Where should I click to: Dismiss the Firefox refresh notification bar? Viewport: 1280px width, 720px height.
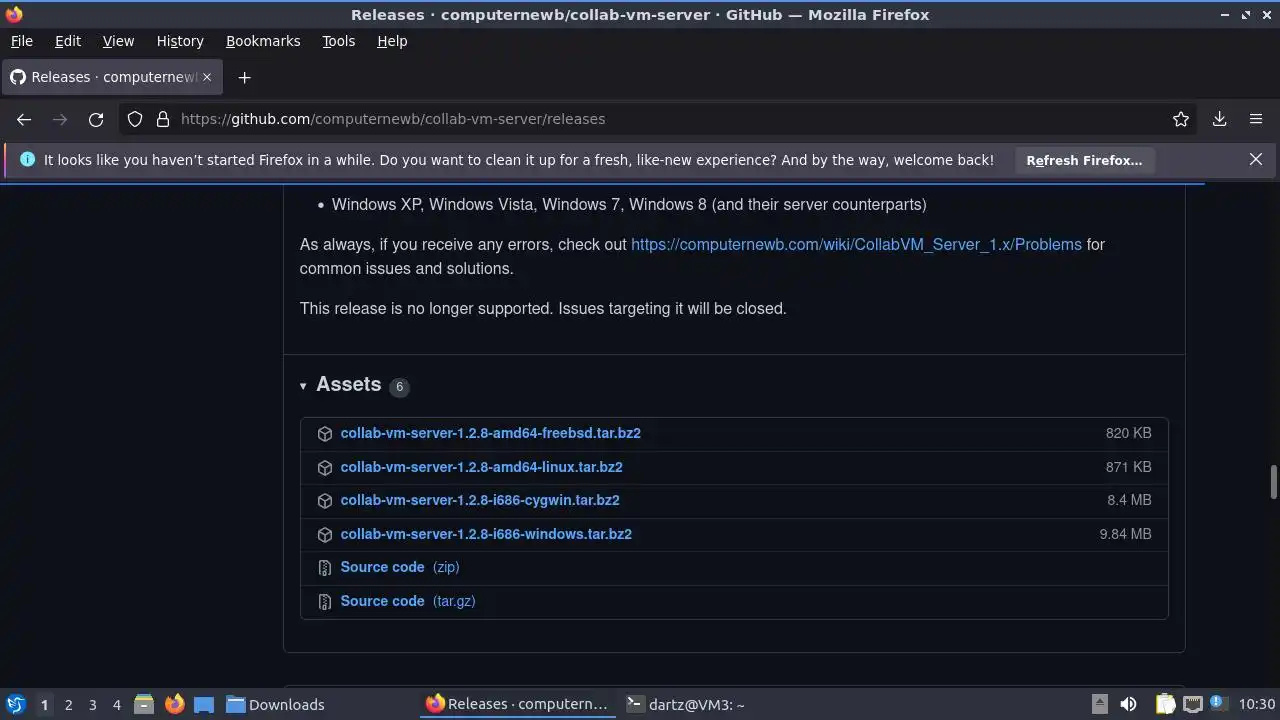(1256, 159)
